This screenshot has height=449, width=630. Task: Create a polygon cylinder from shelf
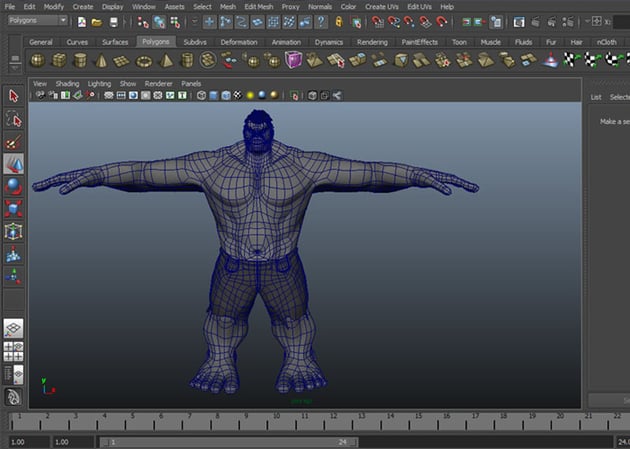point(80,61)
